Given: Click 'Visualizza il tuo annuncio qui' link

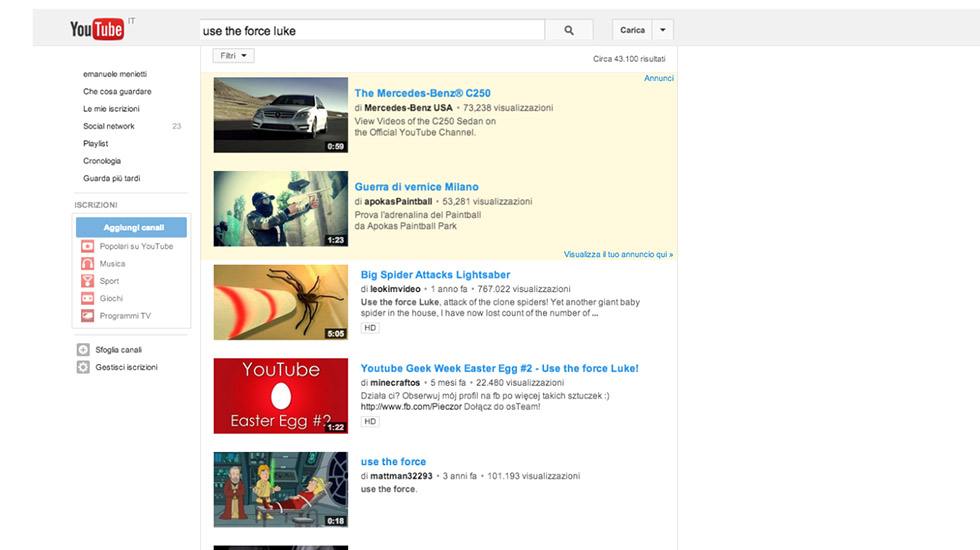Looking at the screenshot, I should [x=618, y=254].
